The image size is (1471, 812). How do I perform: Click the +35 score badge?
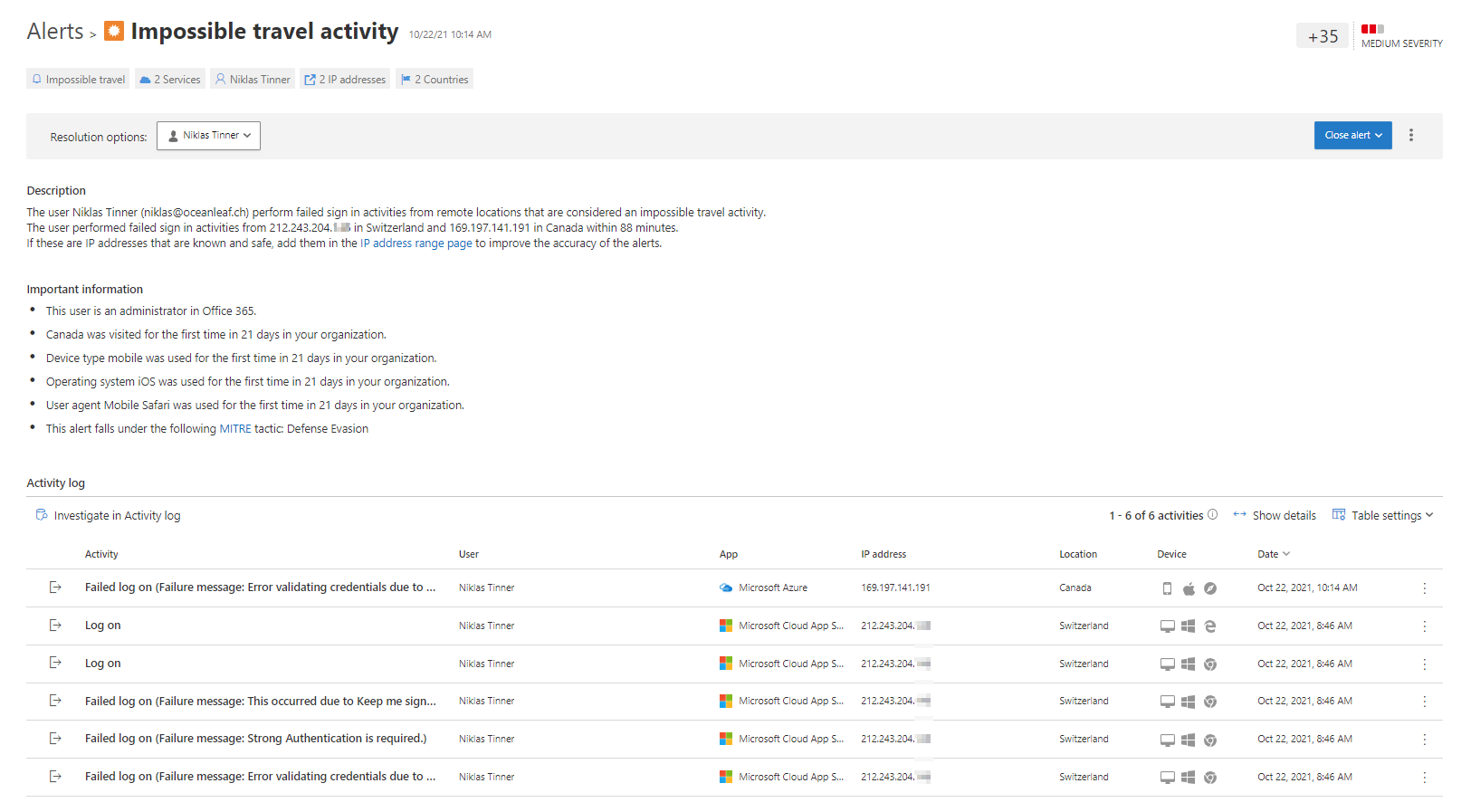[1323, 36]
